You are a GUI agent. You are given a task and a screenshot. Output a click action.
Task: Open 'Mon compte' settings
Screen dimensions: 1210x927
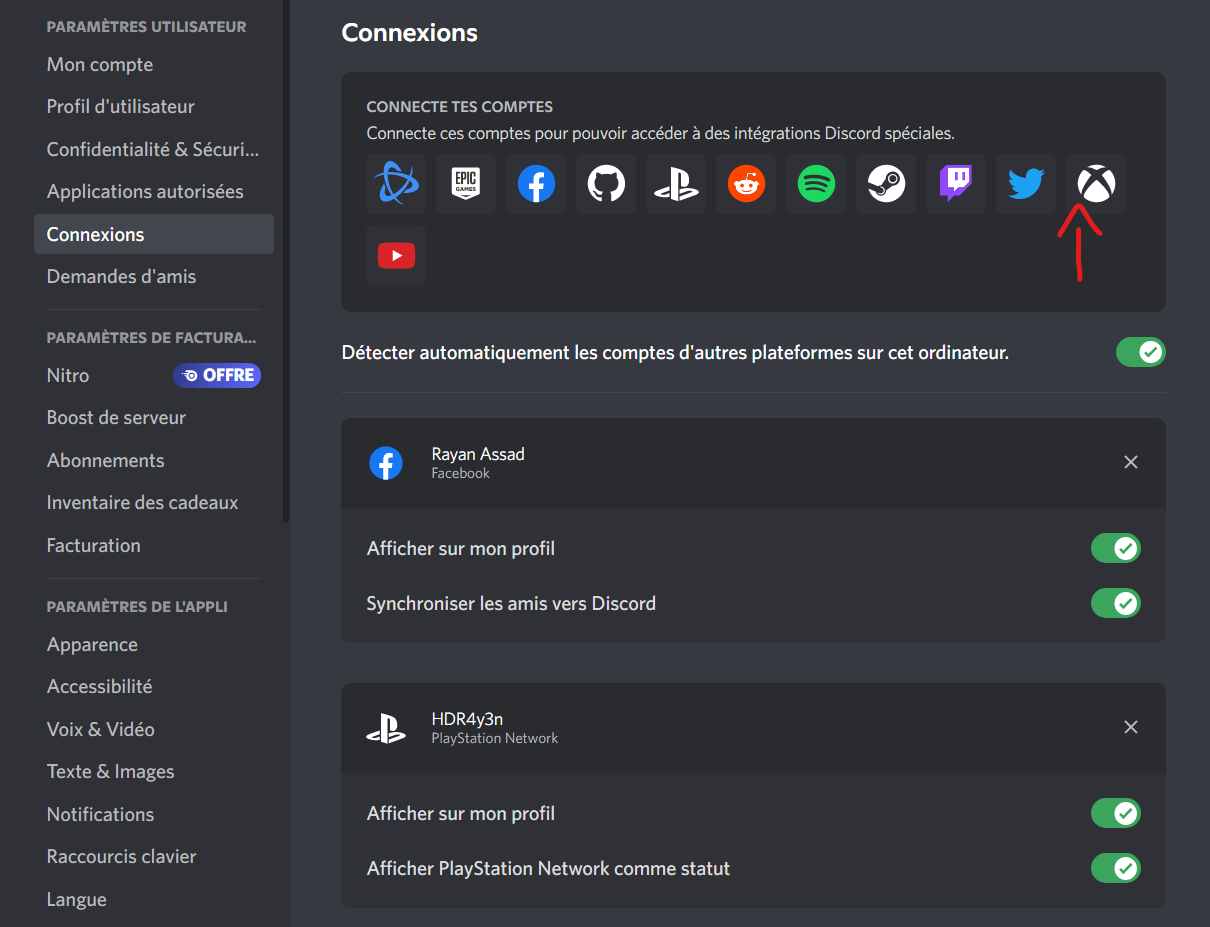point(154,65)
